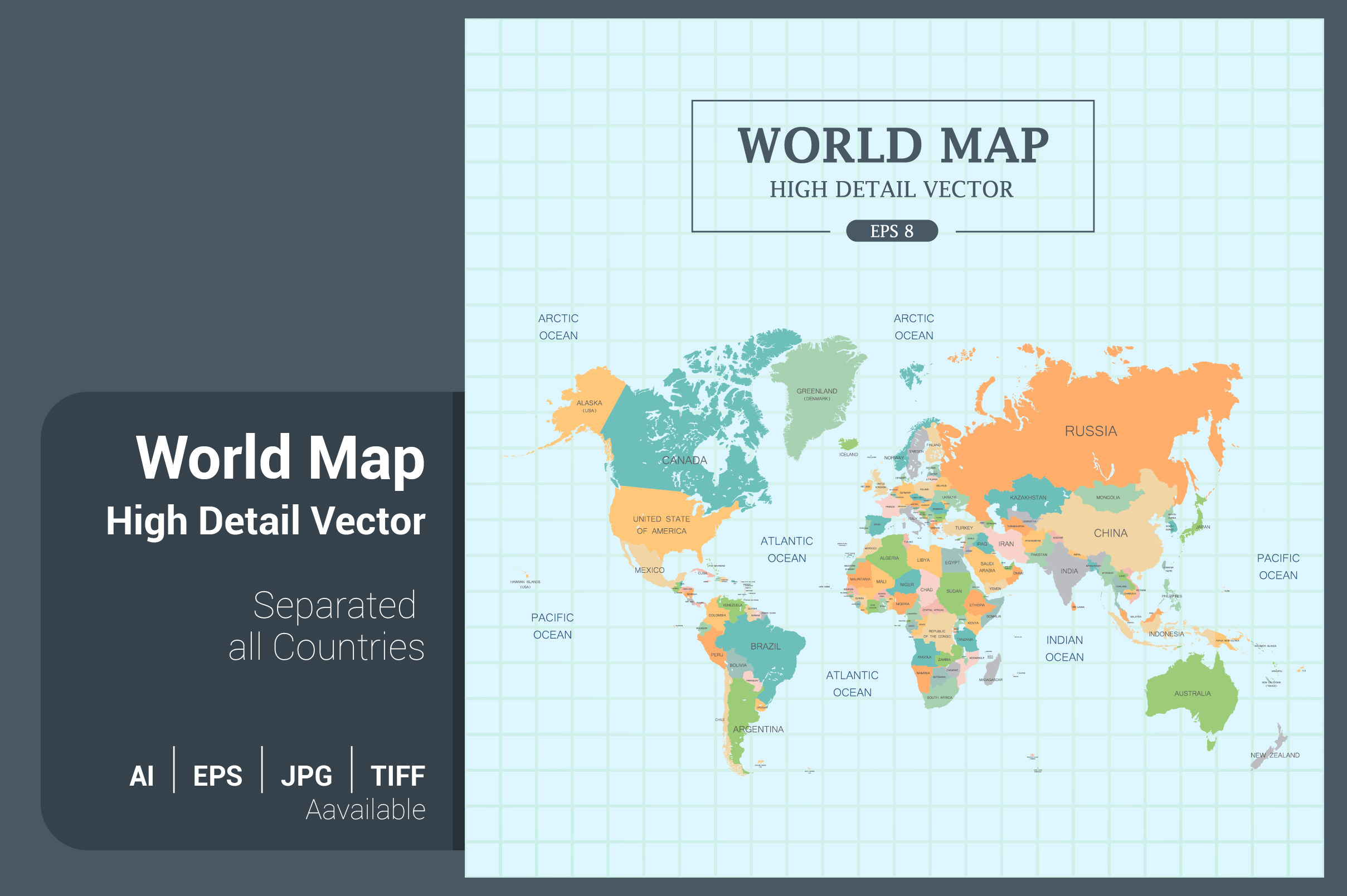Click the United State of America label
Screen dimensions: 1347x896
click(x=661, y=524)
